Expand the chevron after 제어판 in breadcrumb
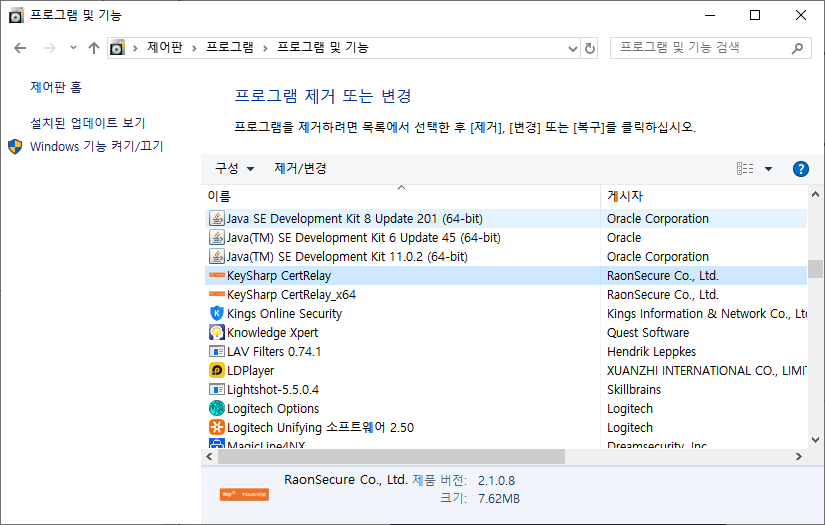This screenshot has height=525, width=825. click(x=194, y=48)
